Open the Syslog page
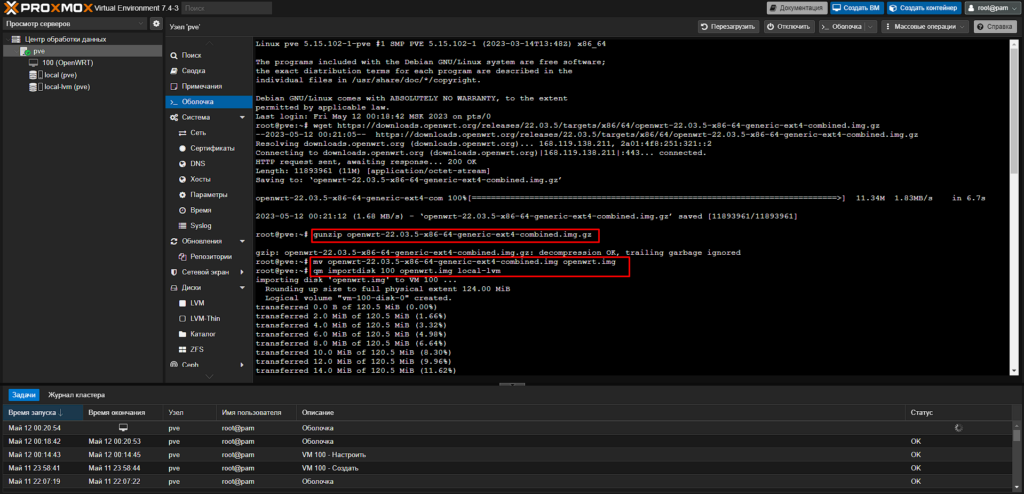This screenshot has width=1024, height=494. pos(200,225)
